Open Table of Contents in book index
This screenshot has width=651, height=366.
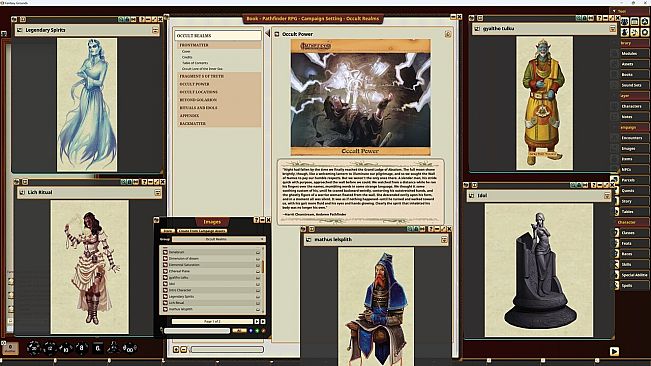[x=195, y=63]
